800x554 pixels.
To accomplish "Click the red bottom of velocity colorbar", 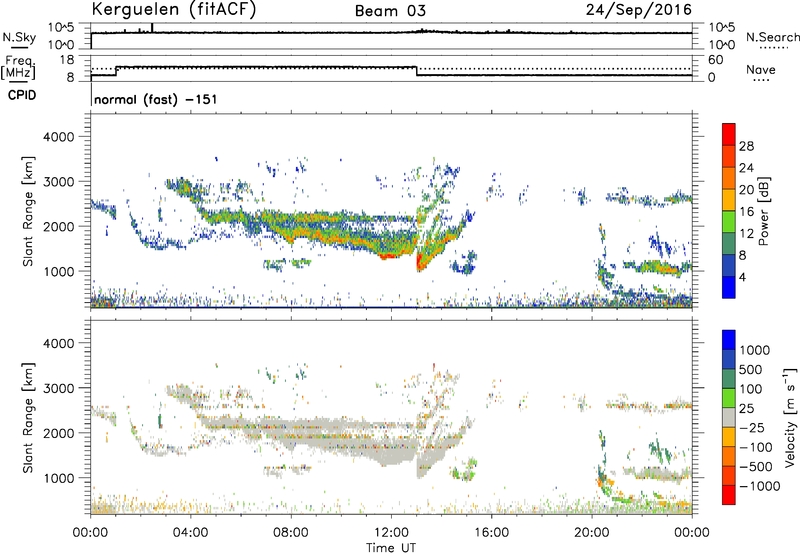I will pos(729,495).
